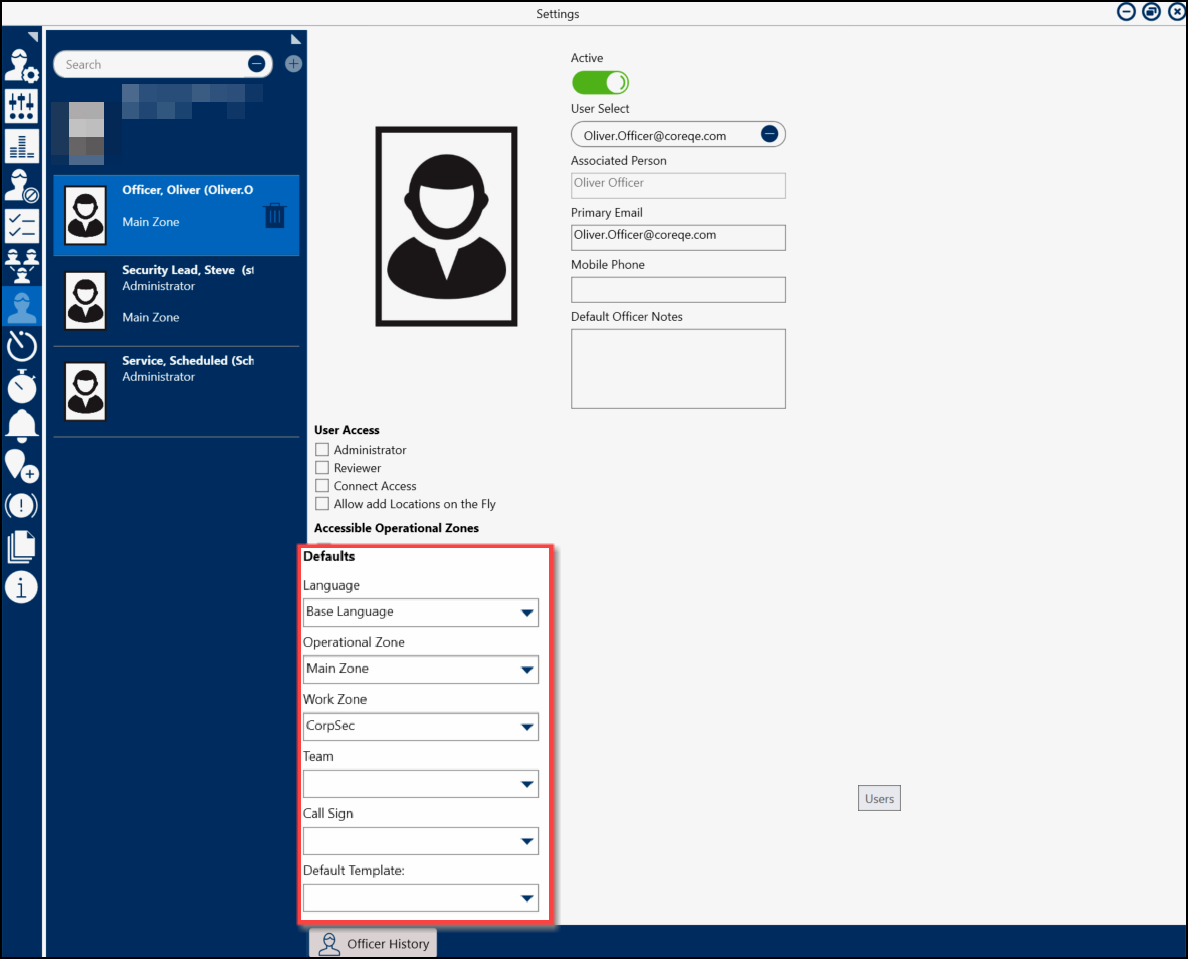Open the add location pin icon

point(21,465)
